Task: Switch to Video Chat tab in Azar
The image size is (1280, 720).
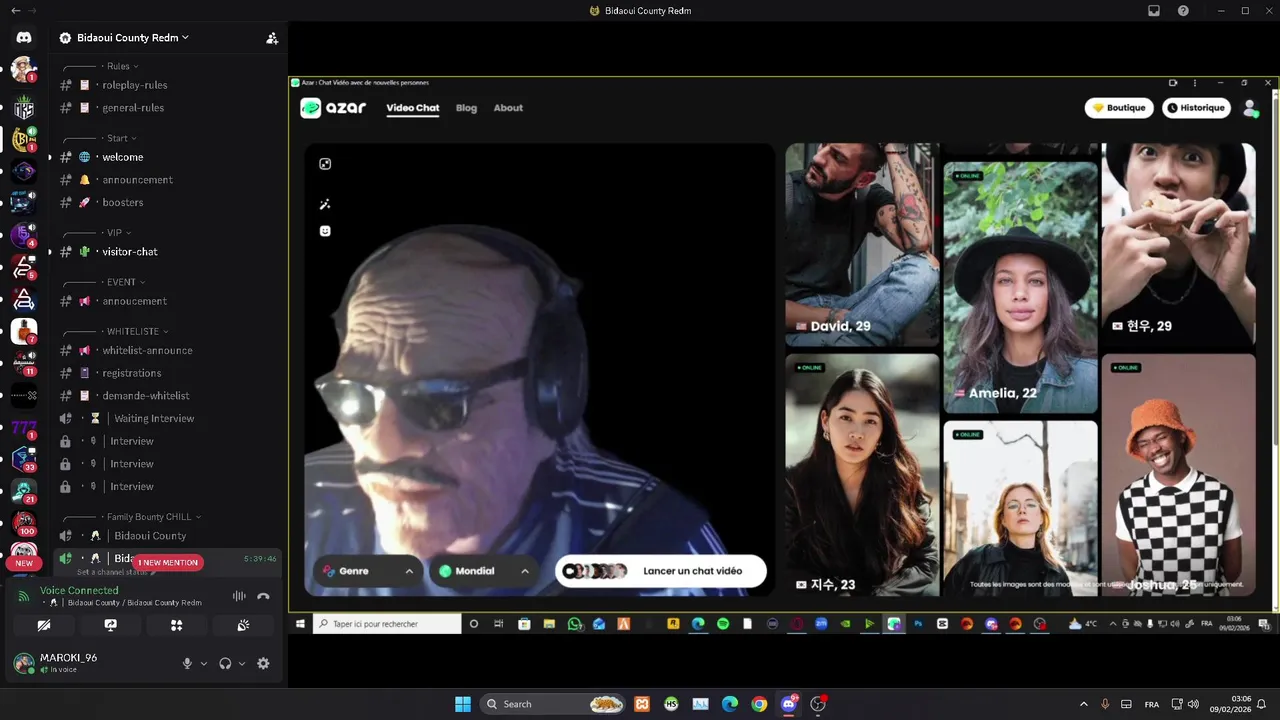Action: pos(413,108)
